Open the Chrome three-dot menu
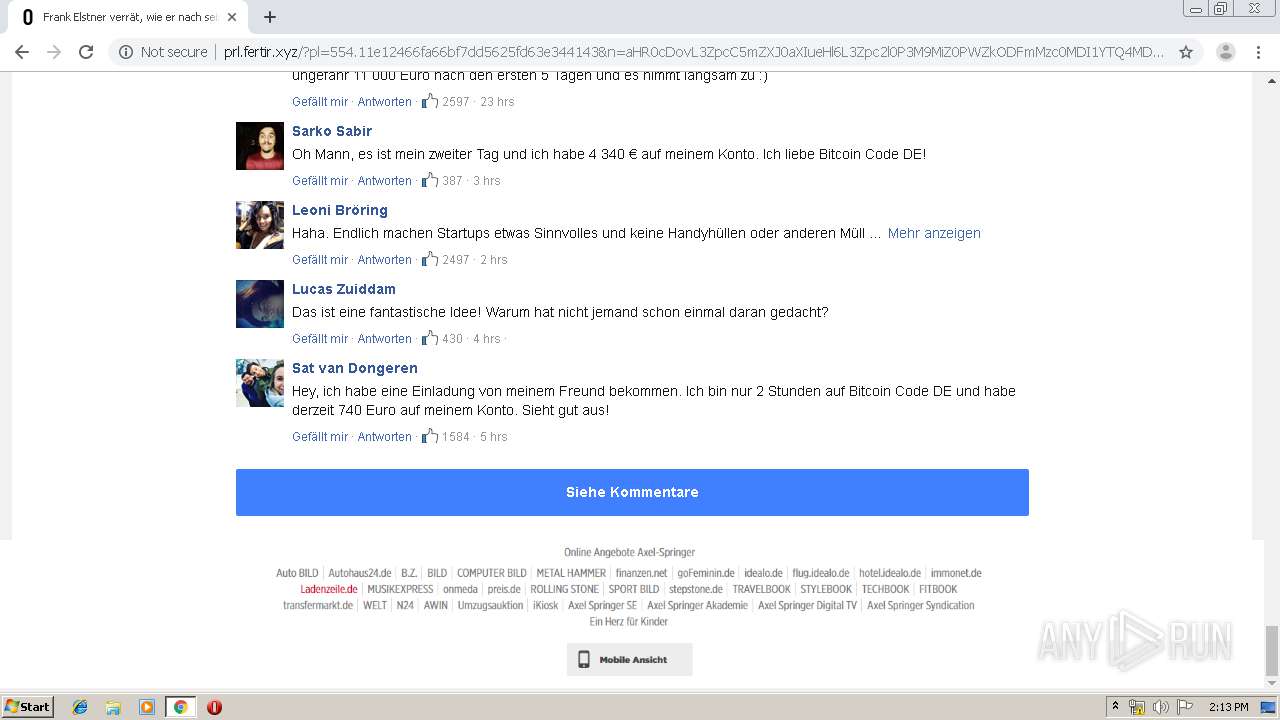Viewport: 1280px width, 720px height. coord(1258,52)
